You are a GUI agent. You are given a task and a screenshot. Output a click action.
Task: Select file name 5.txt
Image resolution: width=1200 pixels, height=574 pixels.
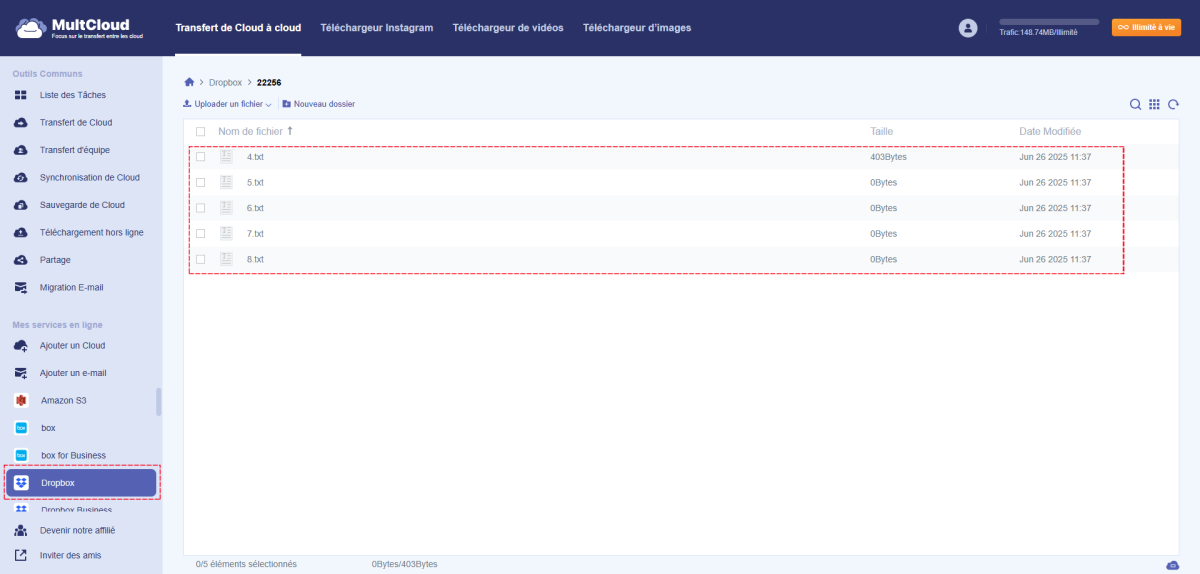[255, 182]
